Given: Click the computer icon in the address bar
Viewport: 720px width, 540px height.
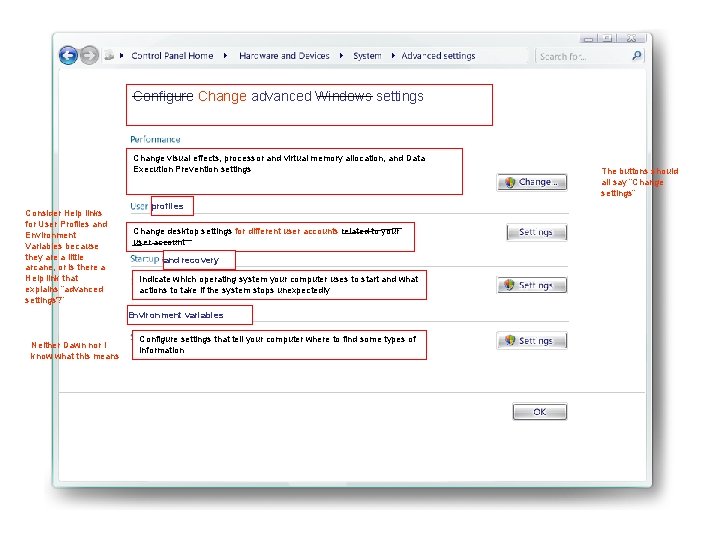Looking at the screenshot, I should [109, 56].
